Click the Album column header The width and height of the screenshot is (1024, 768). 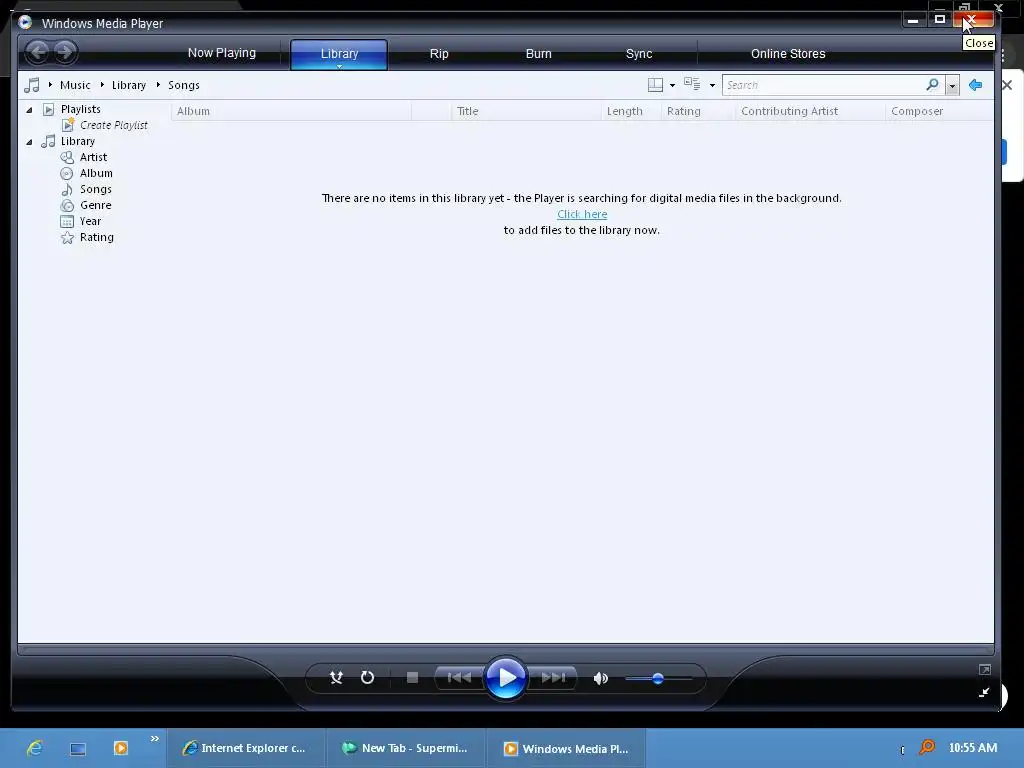pos(291,111)
